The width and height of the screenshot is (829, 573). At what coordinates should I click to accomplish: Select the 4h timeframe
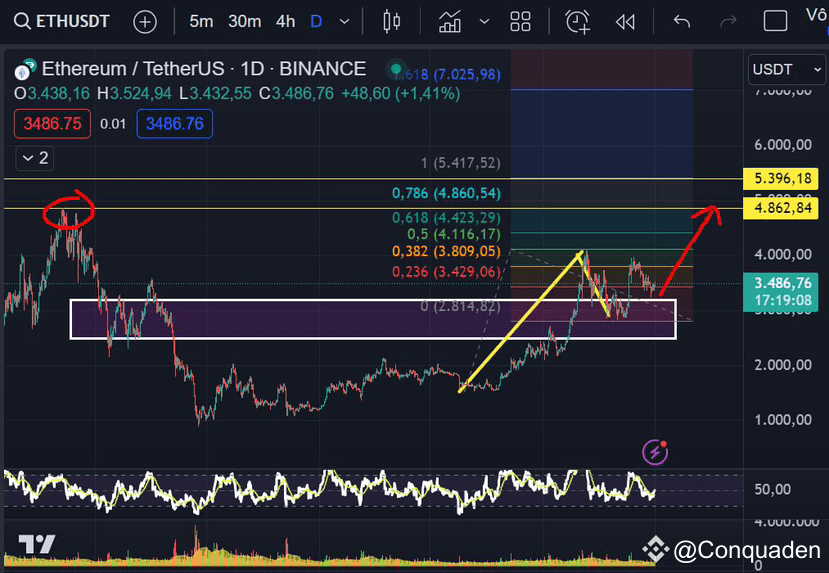point(285,22)
